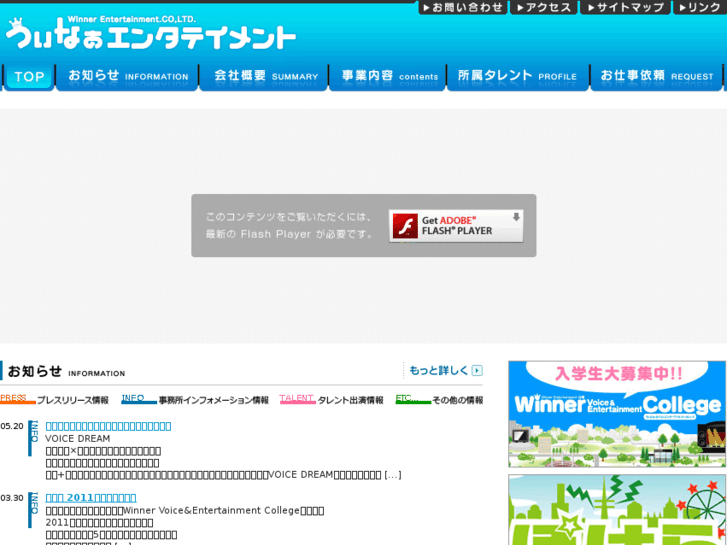Click the download arrow on Flash button
Screen dimensions: 727x545
(516, 217)
